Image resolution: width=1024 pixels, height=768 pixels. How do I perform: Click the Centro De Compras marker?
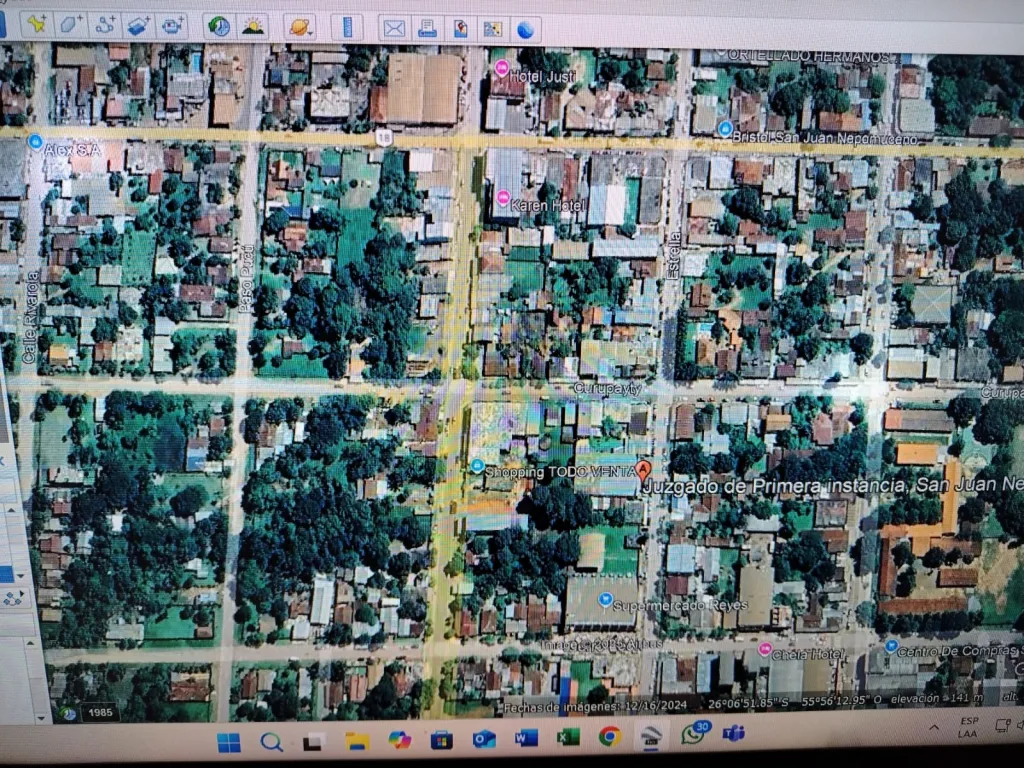891,647
